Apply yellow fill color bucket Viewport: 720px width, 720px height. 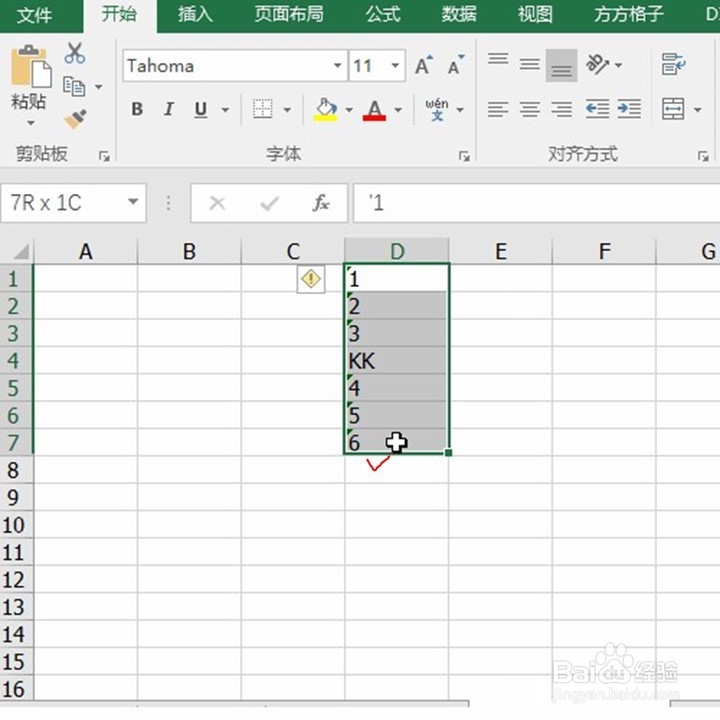coord(326,109)
